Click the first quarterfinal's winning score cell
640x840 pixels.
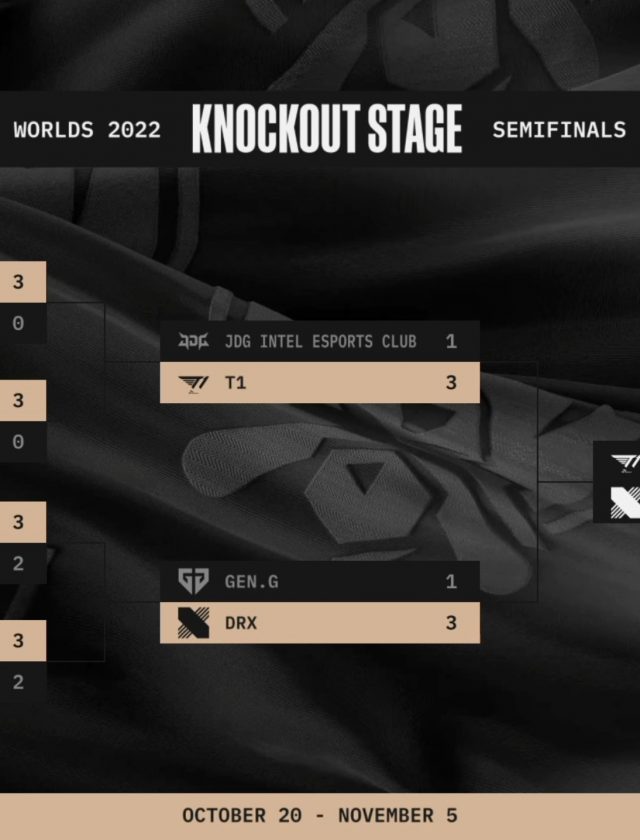(x=18, y=283)
